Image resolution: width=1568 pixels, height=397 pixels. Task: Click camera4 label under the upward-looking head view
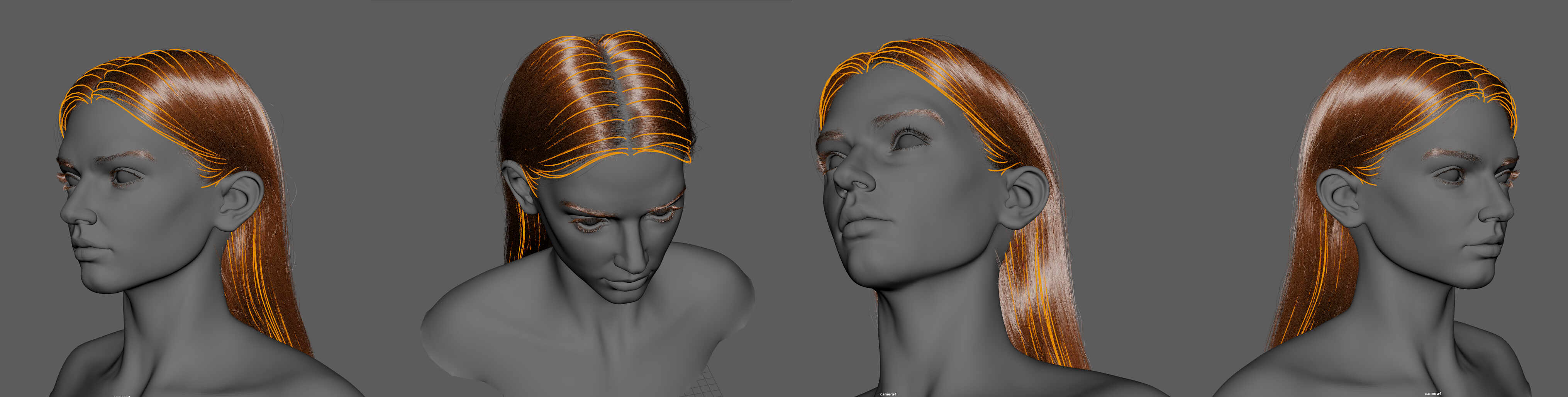coord(888,394)
